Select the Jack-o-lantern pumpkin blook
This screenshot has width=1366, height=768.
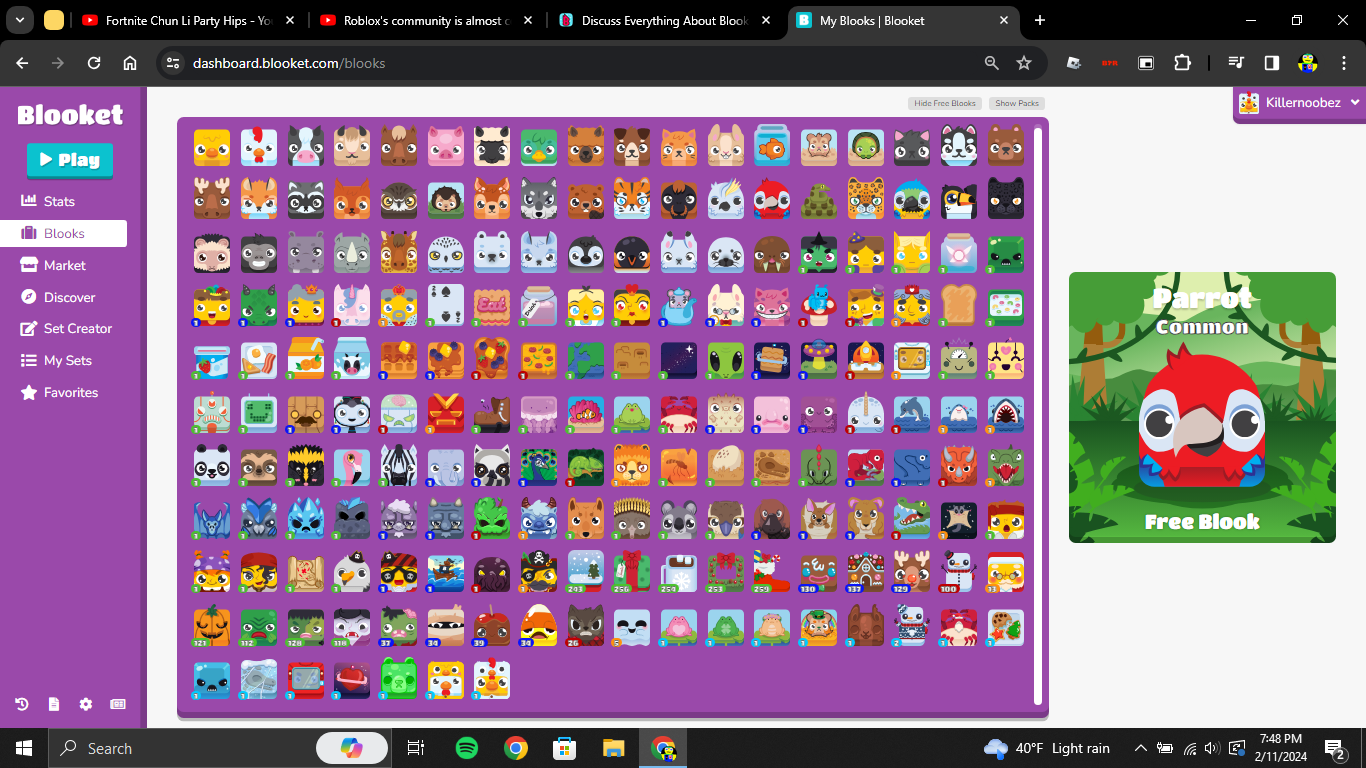tap(212, 627)
